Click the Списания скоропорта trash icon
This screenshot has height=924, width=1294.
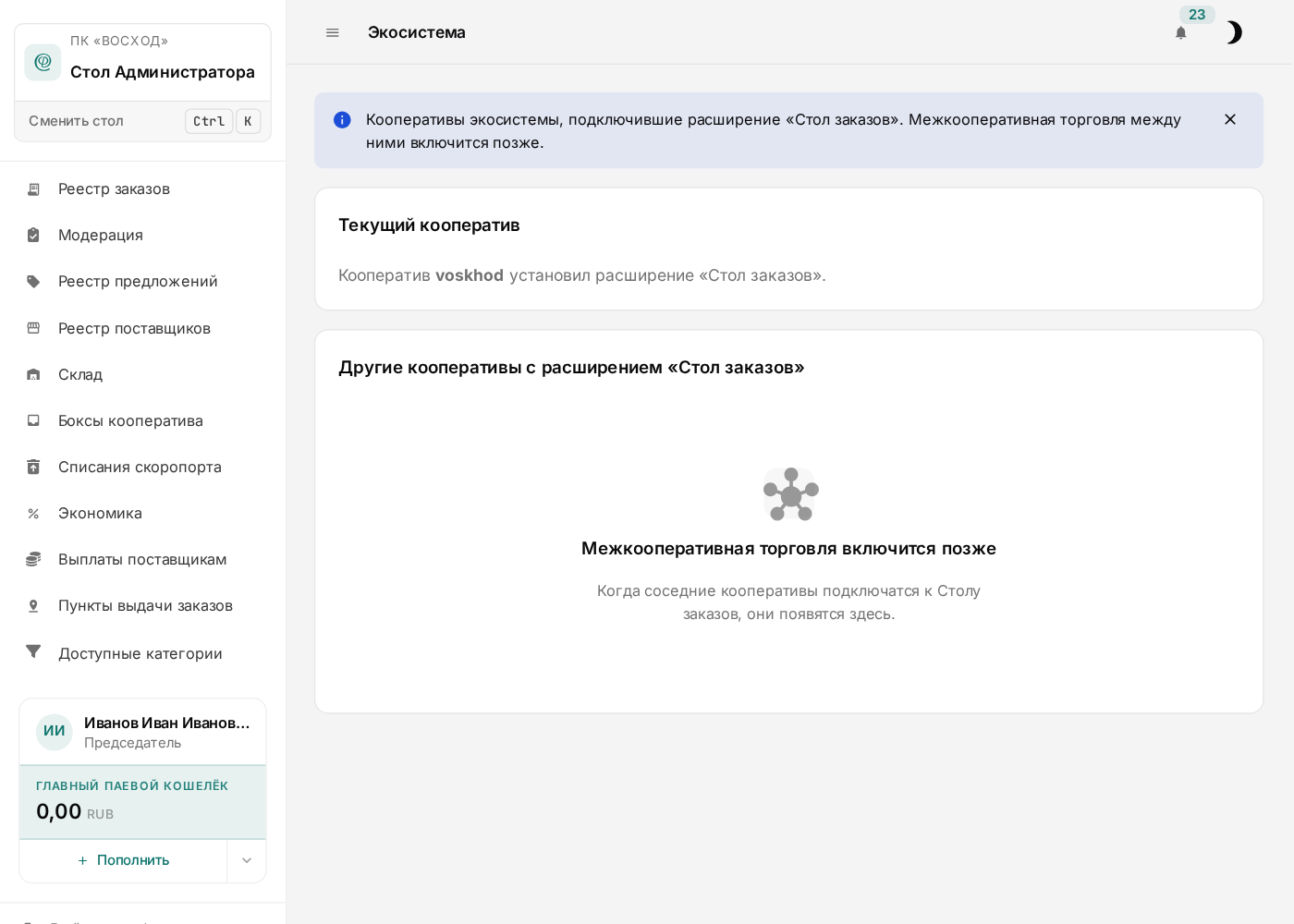(x=33, y=467)
